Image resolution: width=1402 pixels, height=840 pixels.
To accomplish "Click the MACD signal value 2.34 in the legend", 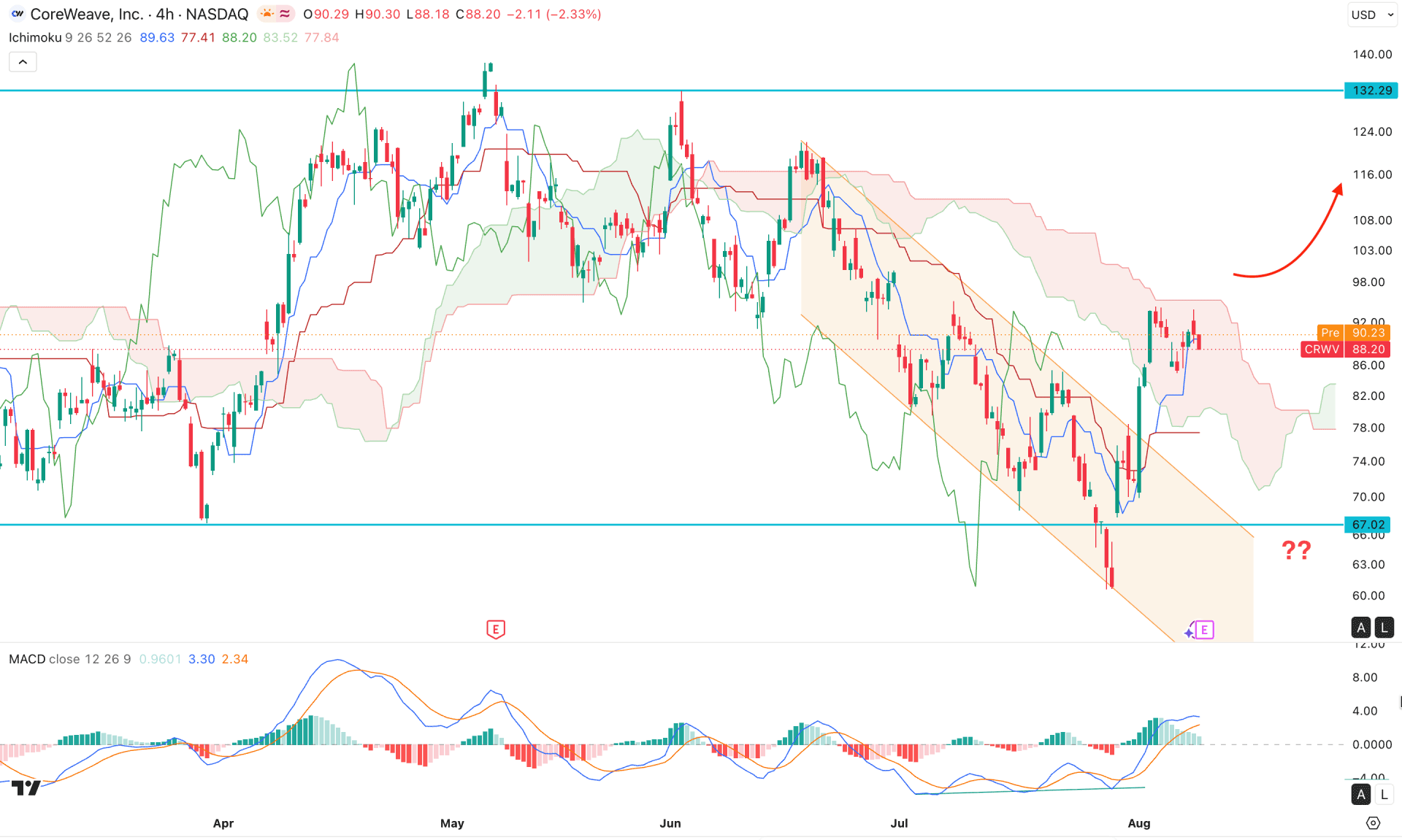I will click(235, 659).
